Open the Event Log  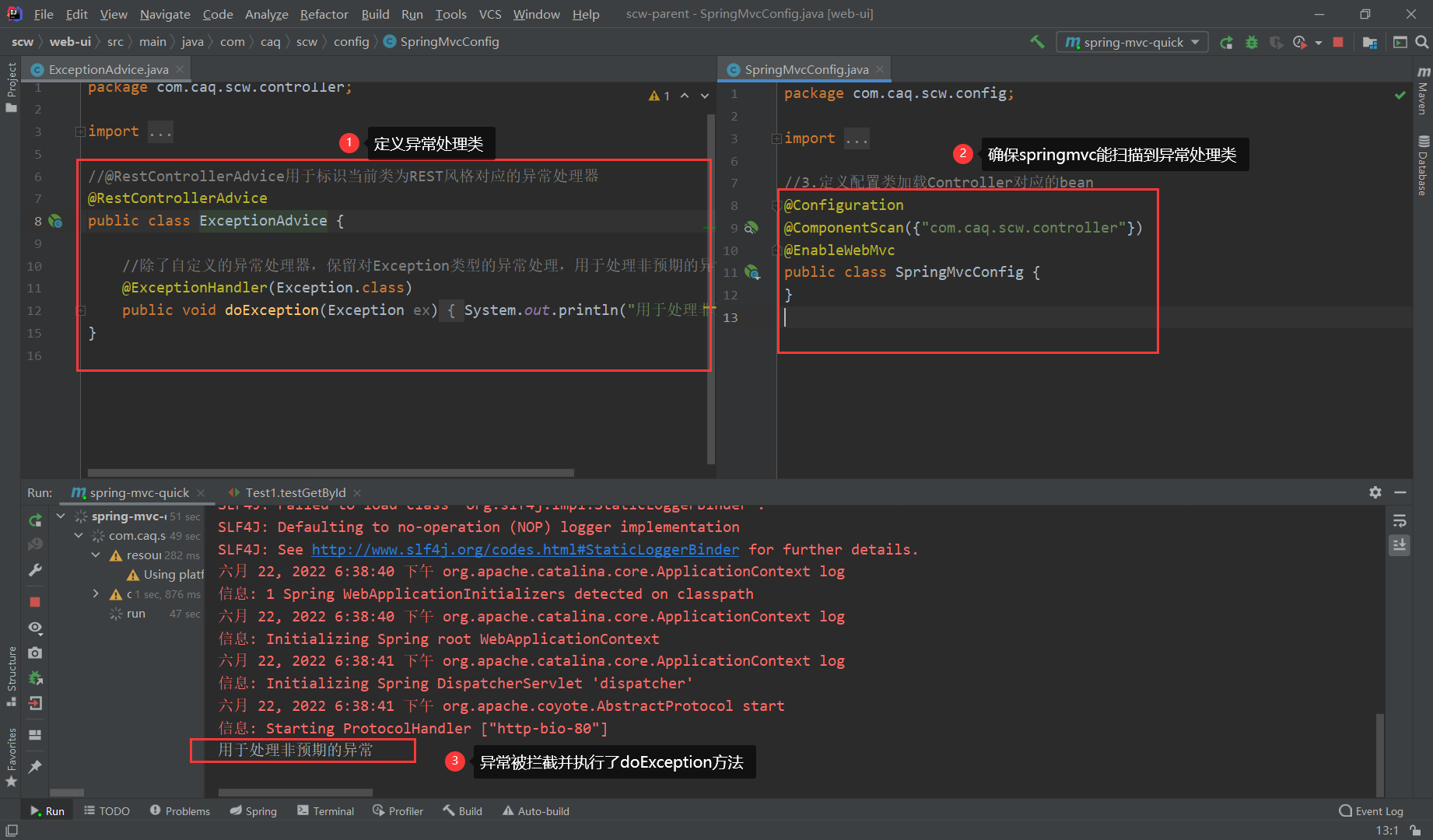coord(1371,810)
